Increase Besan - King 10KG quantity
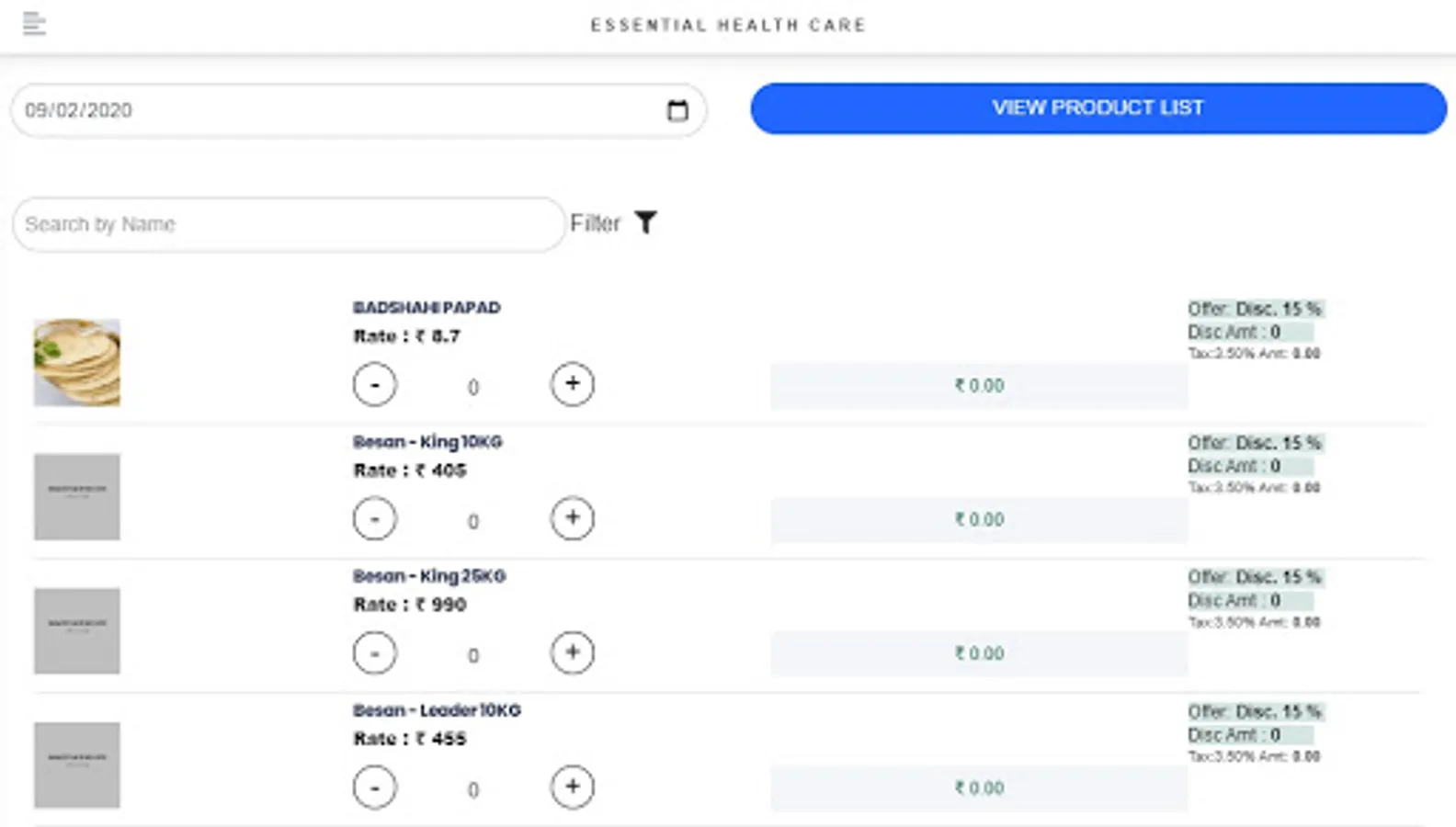The image size is (1456, 827). click(x=572, y=518)
